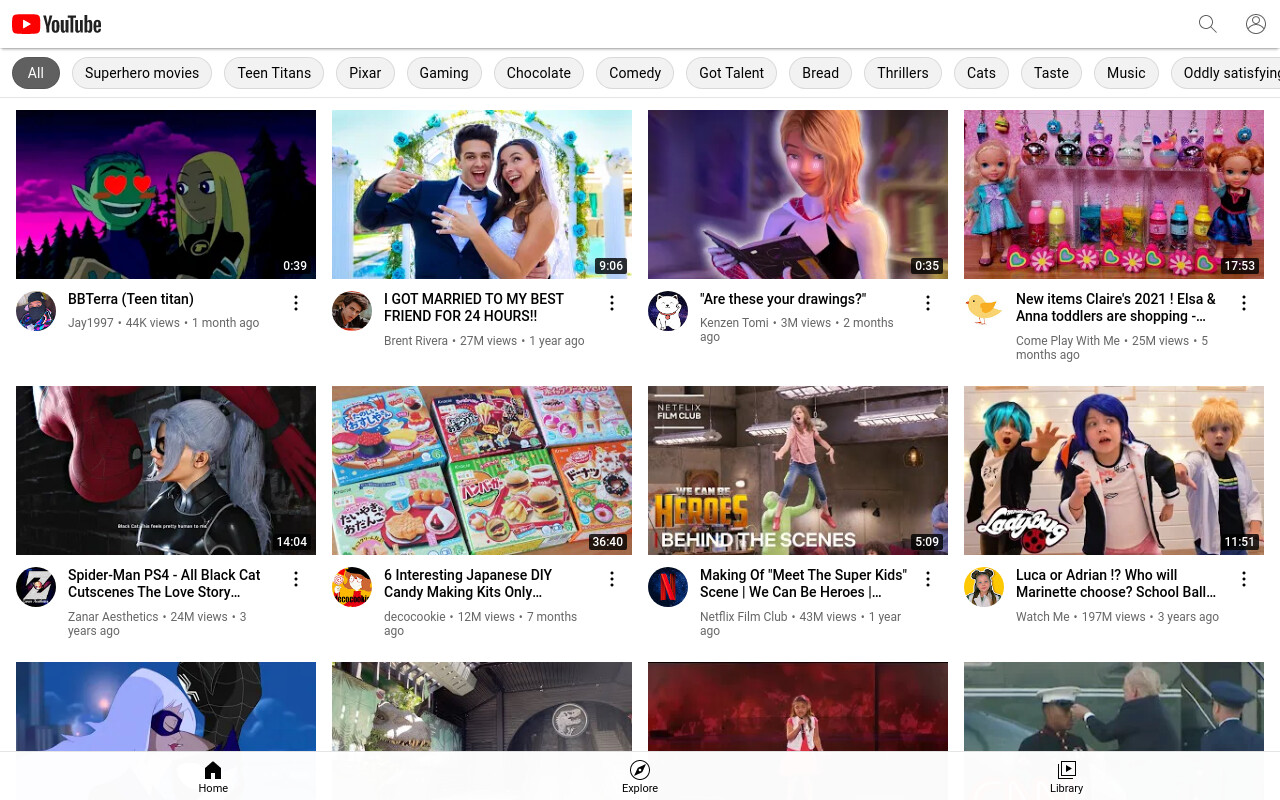Screen dimensions: 1280x800
Task: Open Zanar Aesthetics channel avatar
Action: (36, 587)
